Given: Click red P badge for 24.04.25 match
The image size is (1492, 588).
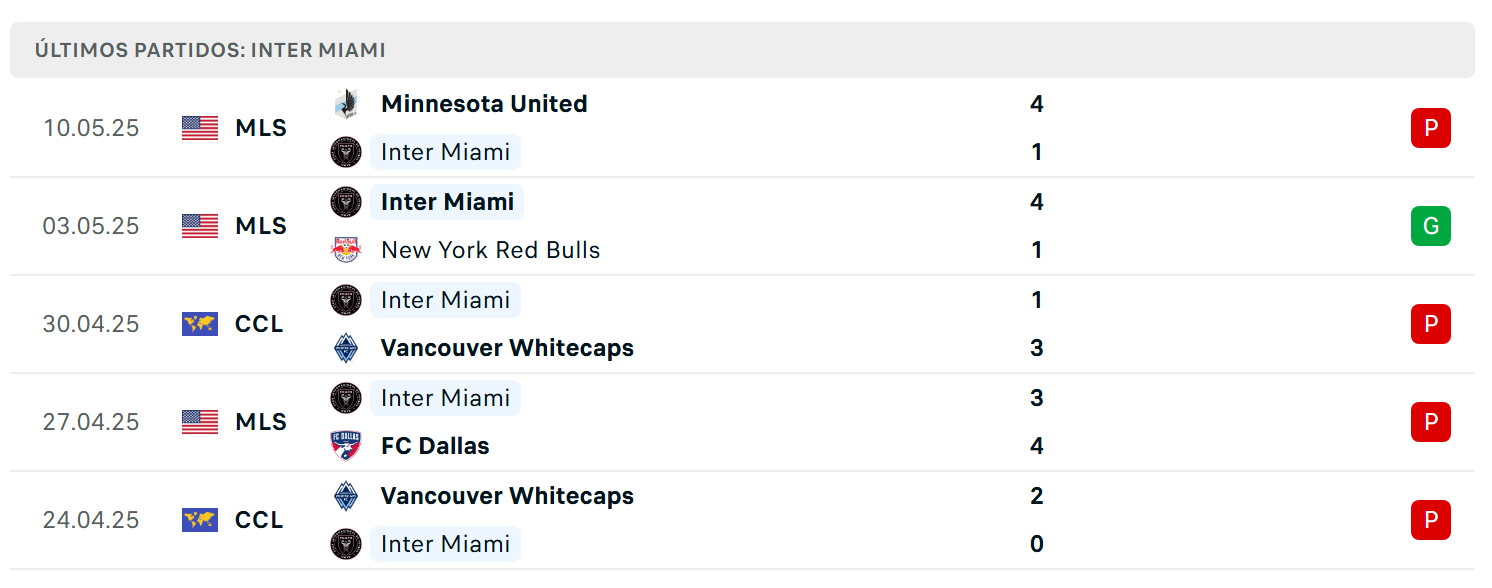Looking at the screenshot, I should (x=1431, y=520).
